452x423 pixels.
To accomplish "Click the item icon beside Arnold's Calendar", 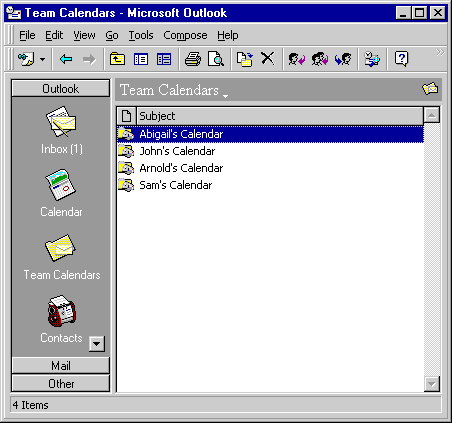I will point(126,168).
